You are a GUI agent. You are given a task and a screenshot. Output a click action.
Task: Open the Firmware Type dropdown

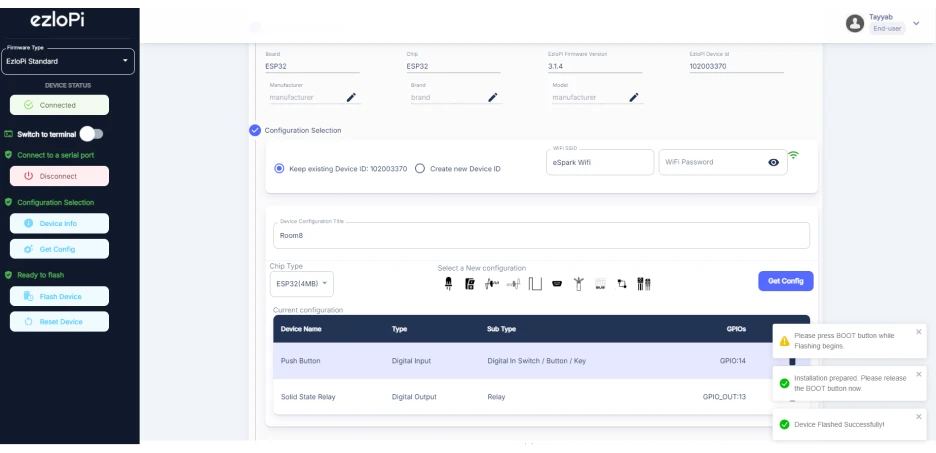[68, 61]
